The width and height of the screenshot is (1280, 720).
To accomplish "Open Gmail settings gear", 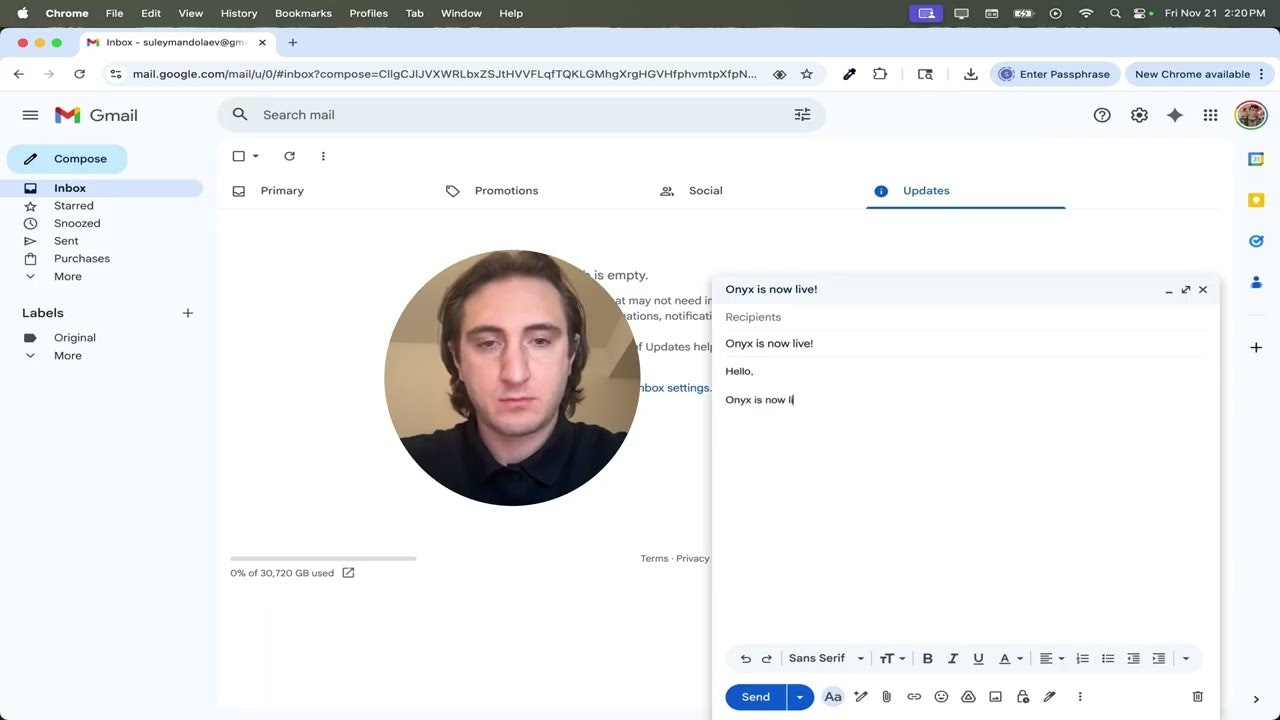I will (x=1139, y=115).
